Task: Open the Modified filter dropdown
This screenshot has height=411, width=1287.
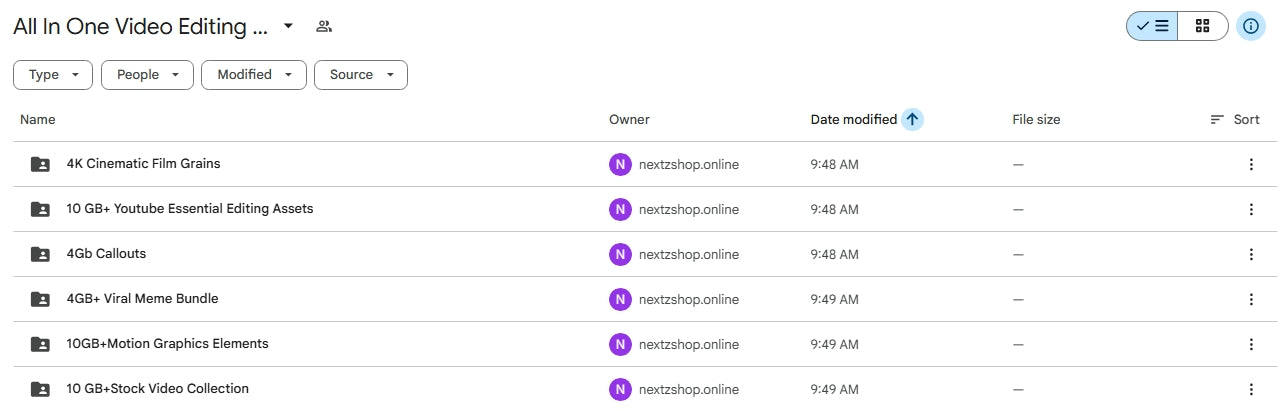Action: (254, 75)
